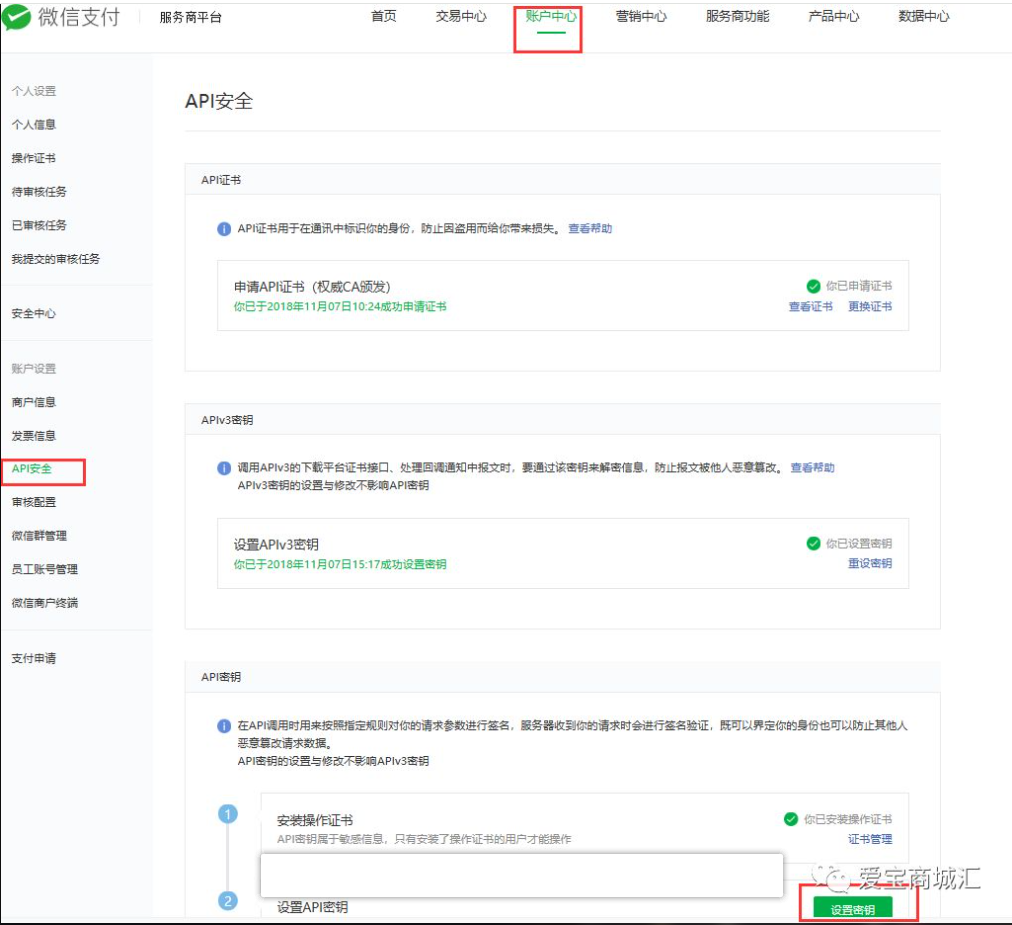Open the 证书管理 link
The width and height of the screenshot is (1012, 925).
pos(870,839)
